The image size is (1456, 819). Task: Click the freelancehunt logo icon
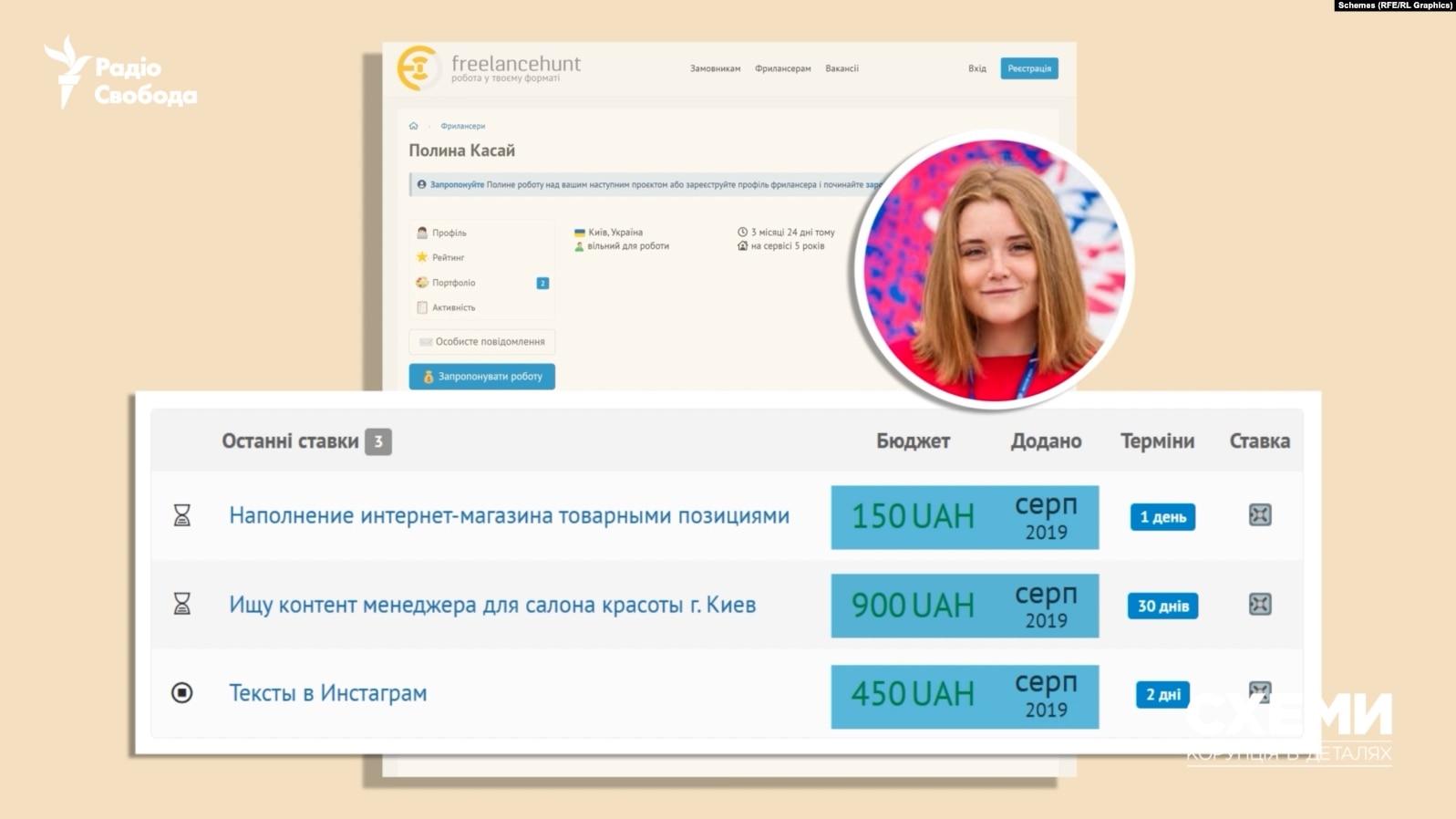click(x=418, y=68)
